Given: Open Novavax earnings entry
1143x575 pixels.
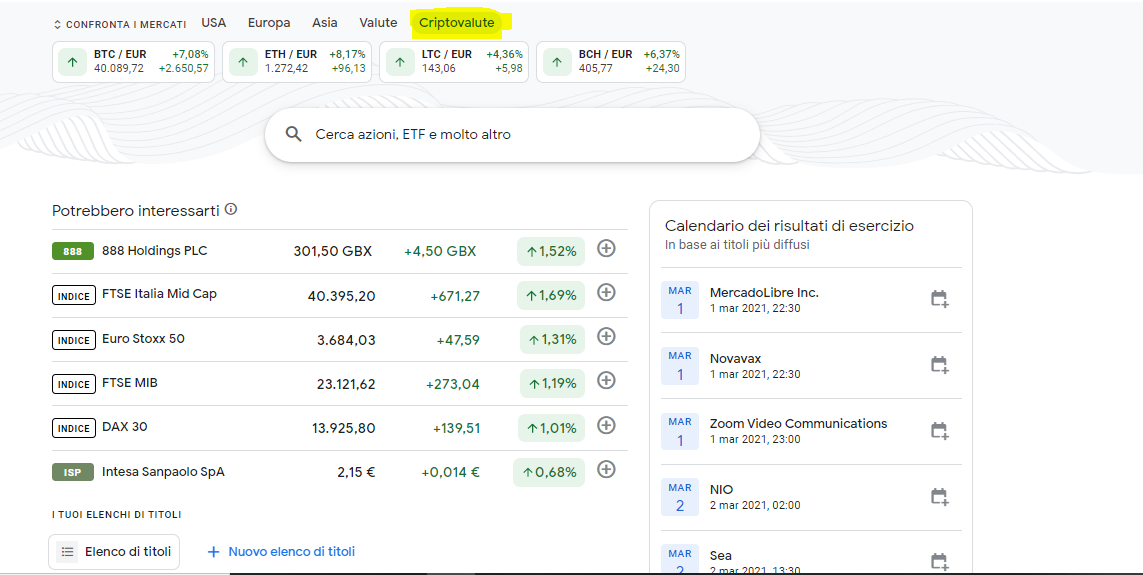Looking at the screenshot, I should (x=811, y=366).
